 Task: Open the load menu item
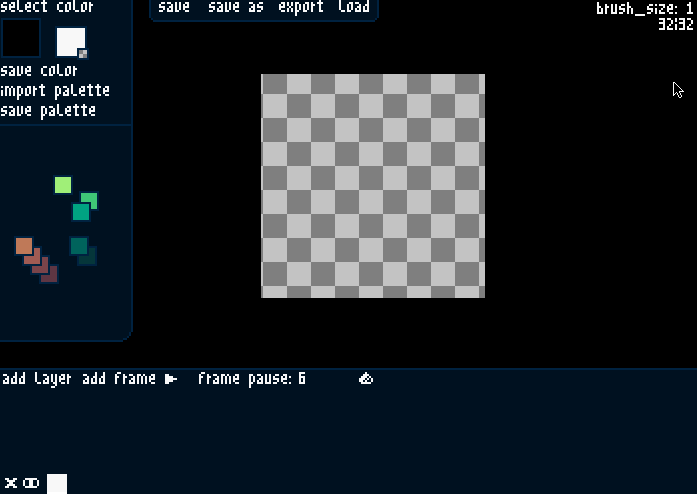(x=354, y=7)
